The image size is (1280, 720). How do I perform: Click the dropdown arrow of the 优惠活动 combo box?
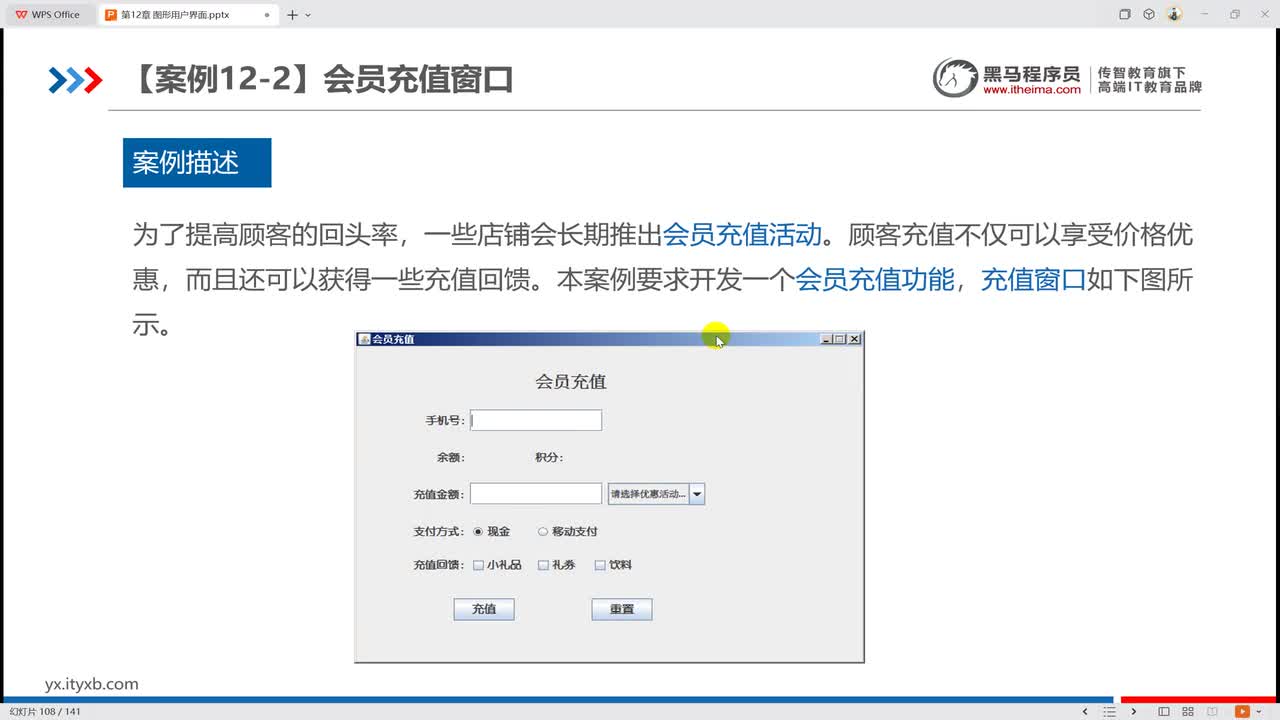[x=697, y=494]
